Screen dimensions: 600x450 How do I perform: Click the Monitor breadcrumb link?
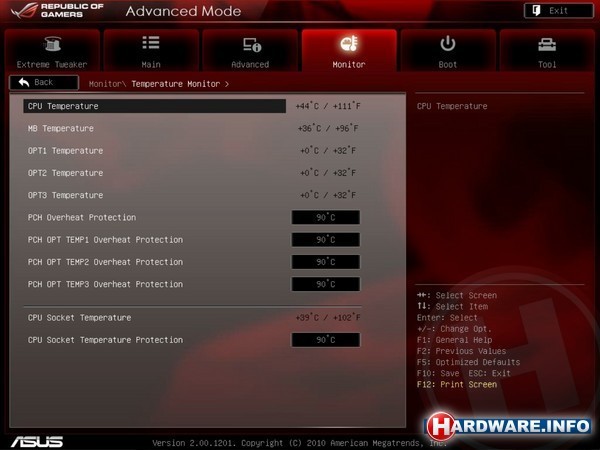(106, 84)
